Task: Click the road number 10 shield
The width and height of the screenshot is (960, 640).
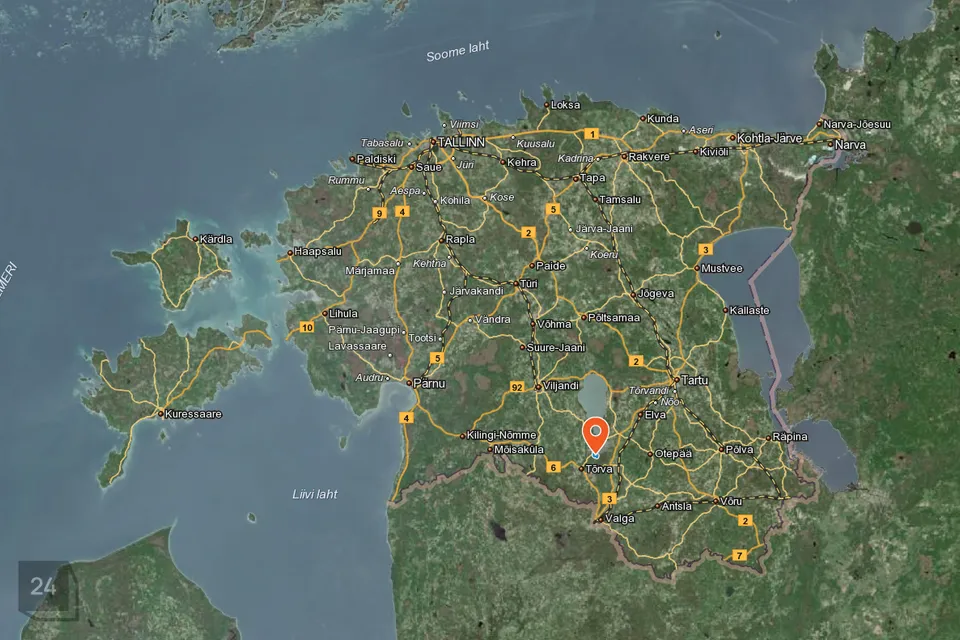Action: point(307,327)
